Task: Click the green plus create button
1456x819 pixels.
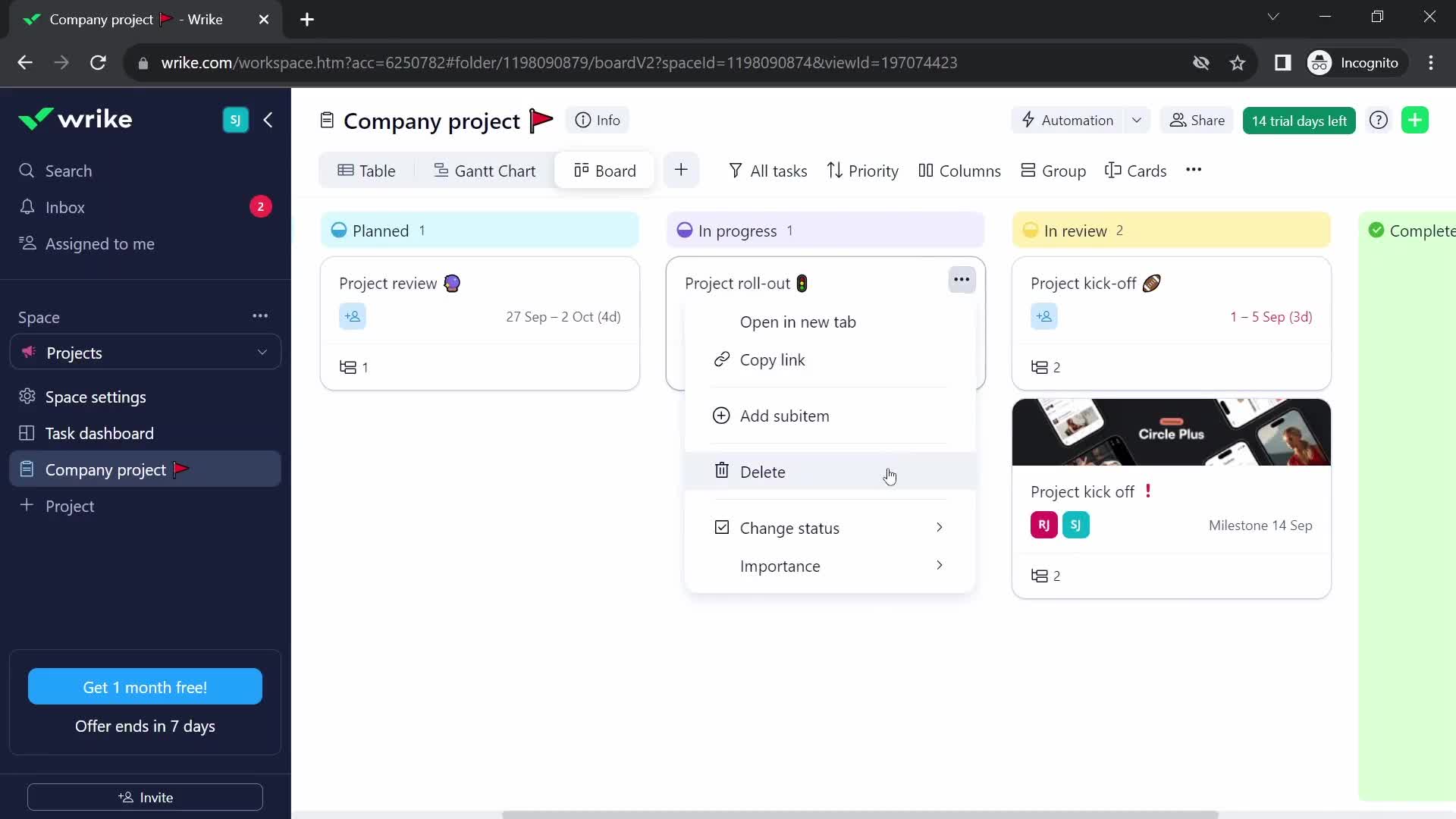Action: coord(1415,120)
